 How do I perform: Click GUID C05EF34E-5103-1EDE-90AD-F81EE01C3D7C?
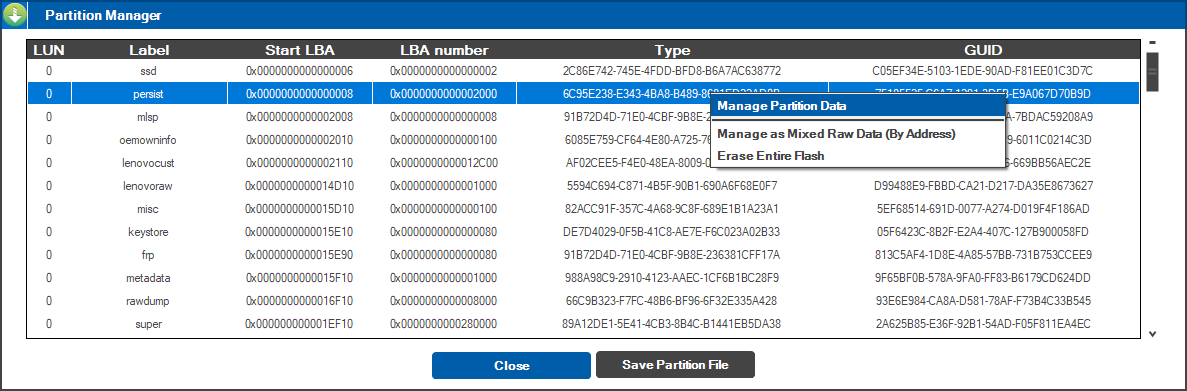pos(983,71)
